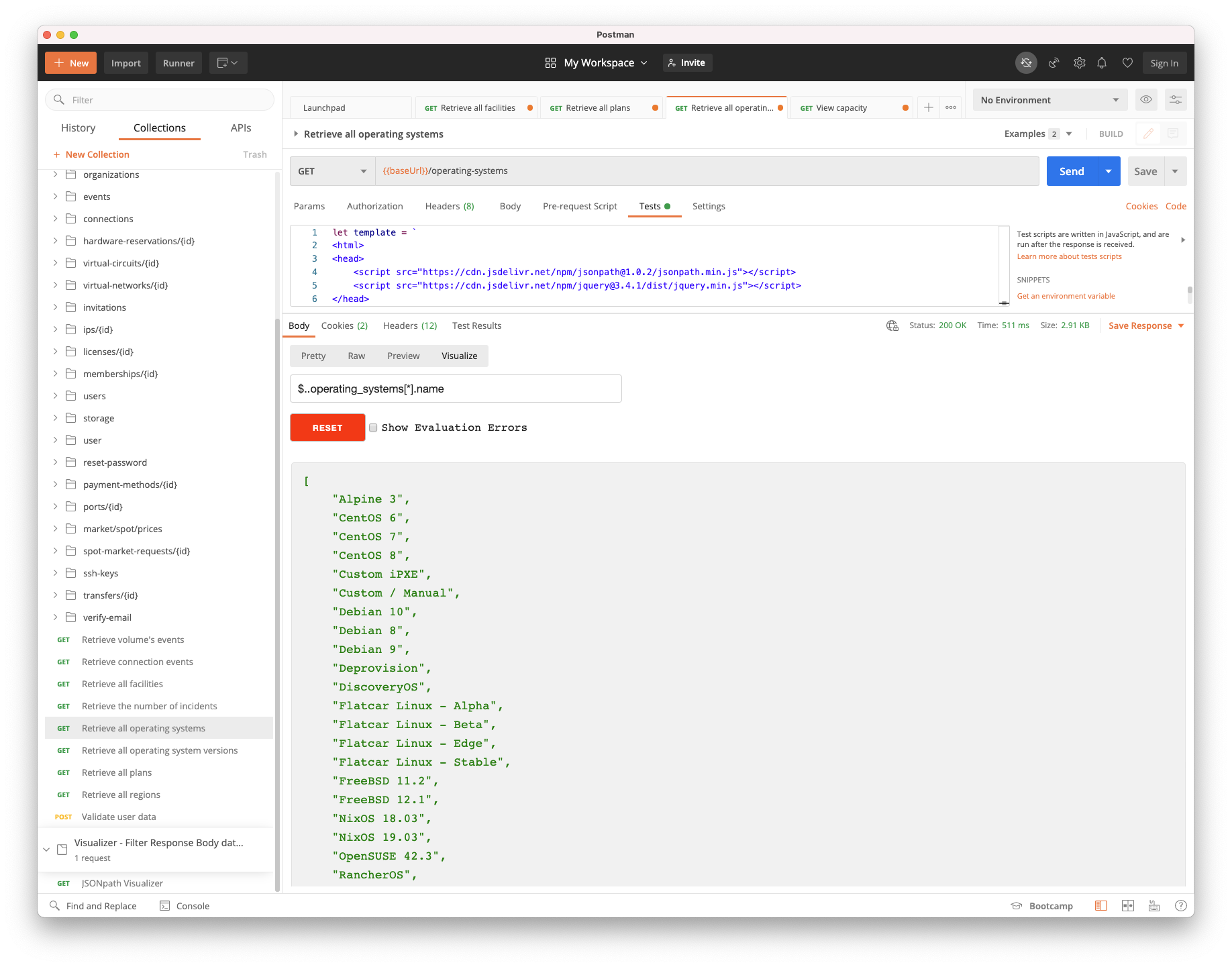Click the New button
Viewport: 1232px width, 967px height.
pos(71,63)
